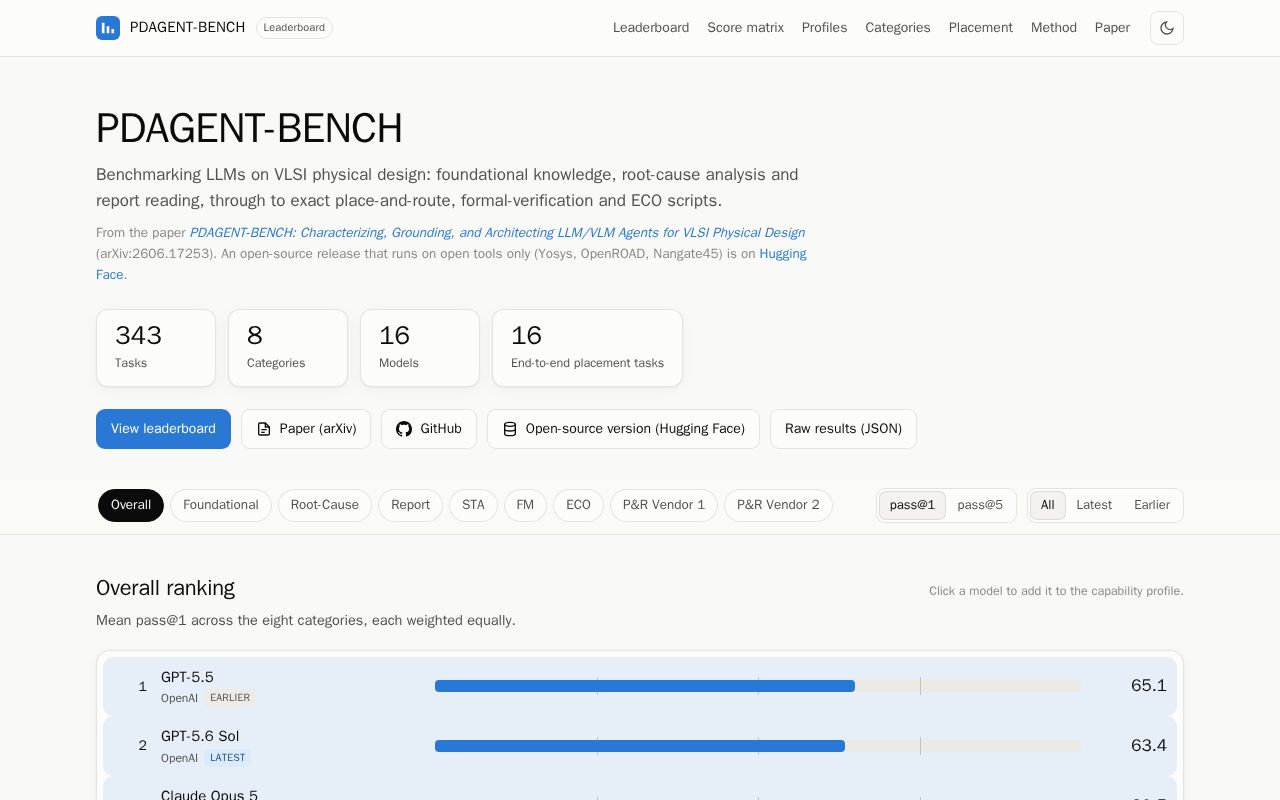Open the Placement nav link
This screenshot has width=1280, height=800.
[981, 28]
